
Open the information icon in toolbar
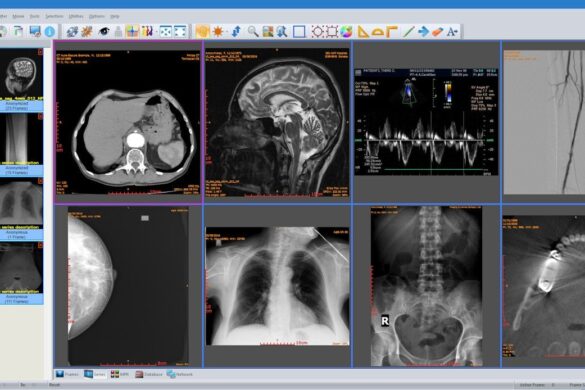50,32
